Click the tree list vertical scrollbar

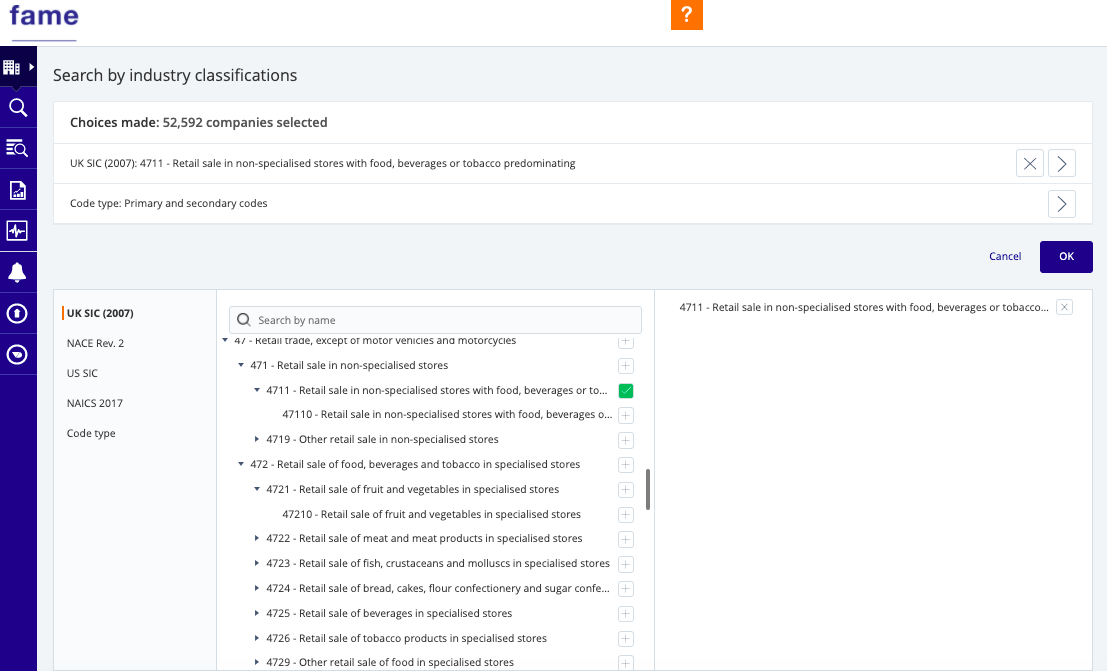click(648, 489)
